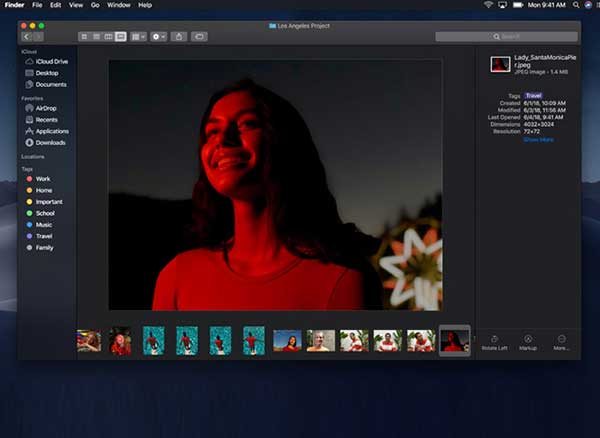
Task: Click the Show More link
Action: [x=538, y=140]
